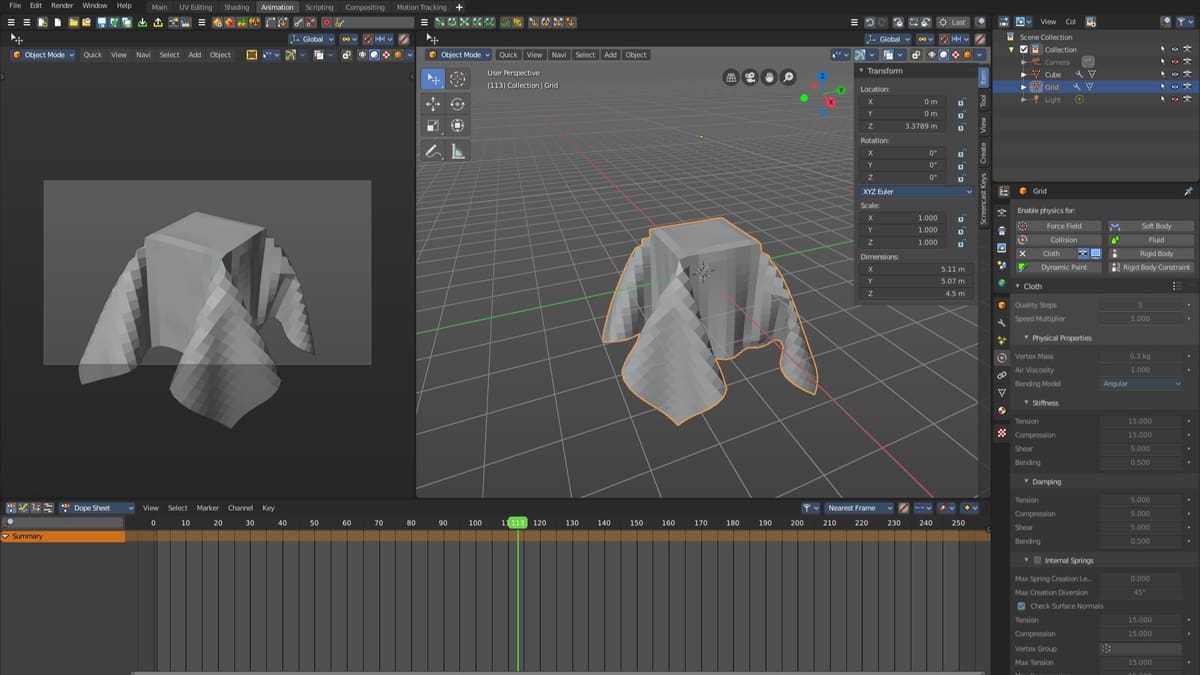Click the blue Z axis on the navigation gizmo
Screen dimensions: 1200x675
pos(822,75)
